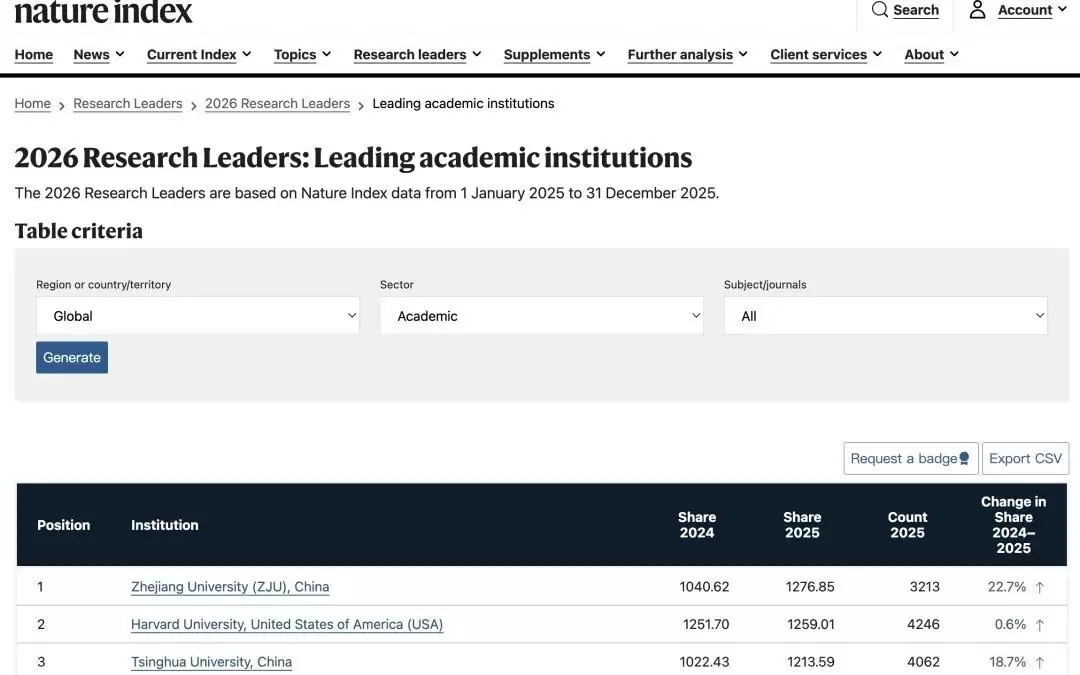Viewport: 1080px width, 675px height.
Task: Open the Tsinghua University, China link
Action: 211,662
